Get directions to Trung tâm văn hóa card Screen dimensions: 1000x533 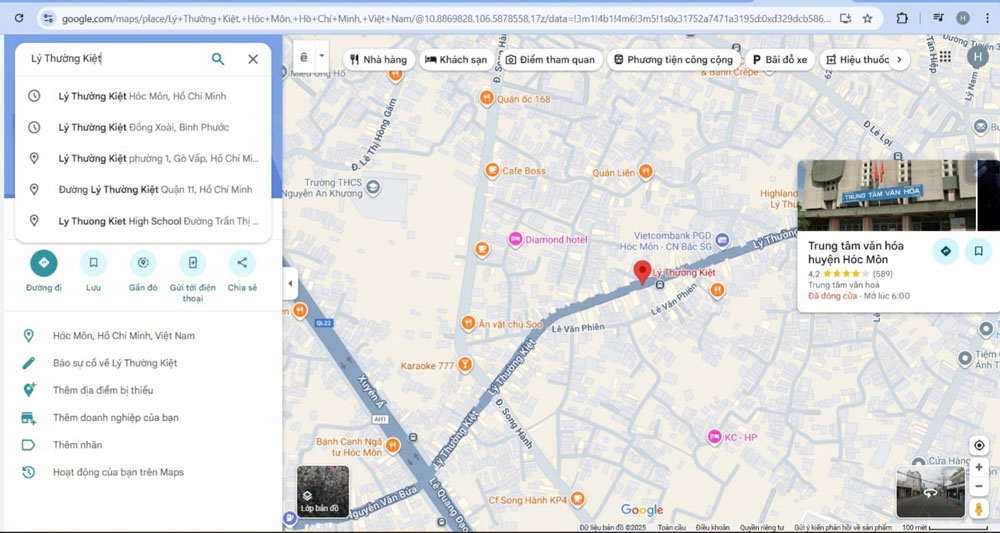coord(946,251)
